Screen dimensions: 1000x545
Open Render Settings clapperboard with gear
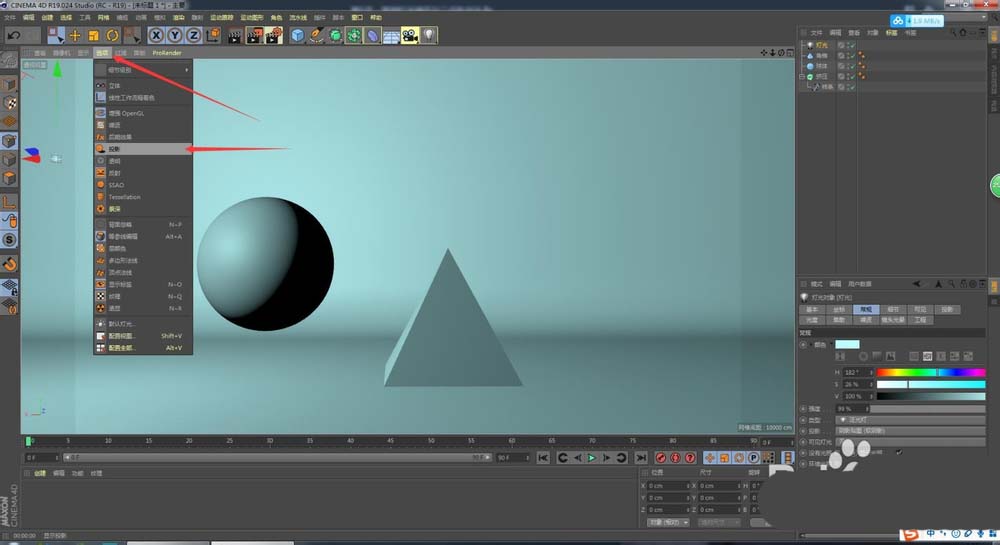tap(274, 36)
